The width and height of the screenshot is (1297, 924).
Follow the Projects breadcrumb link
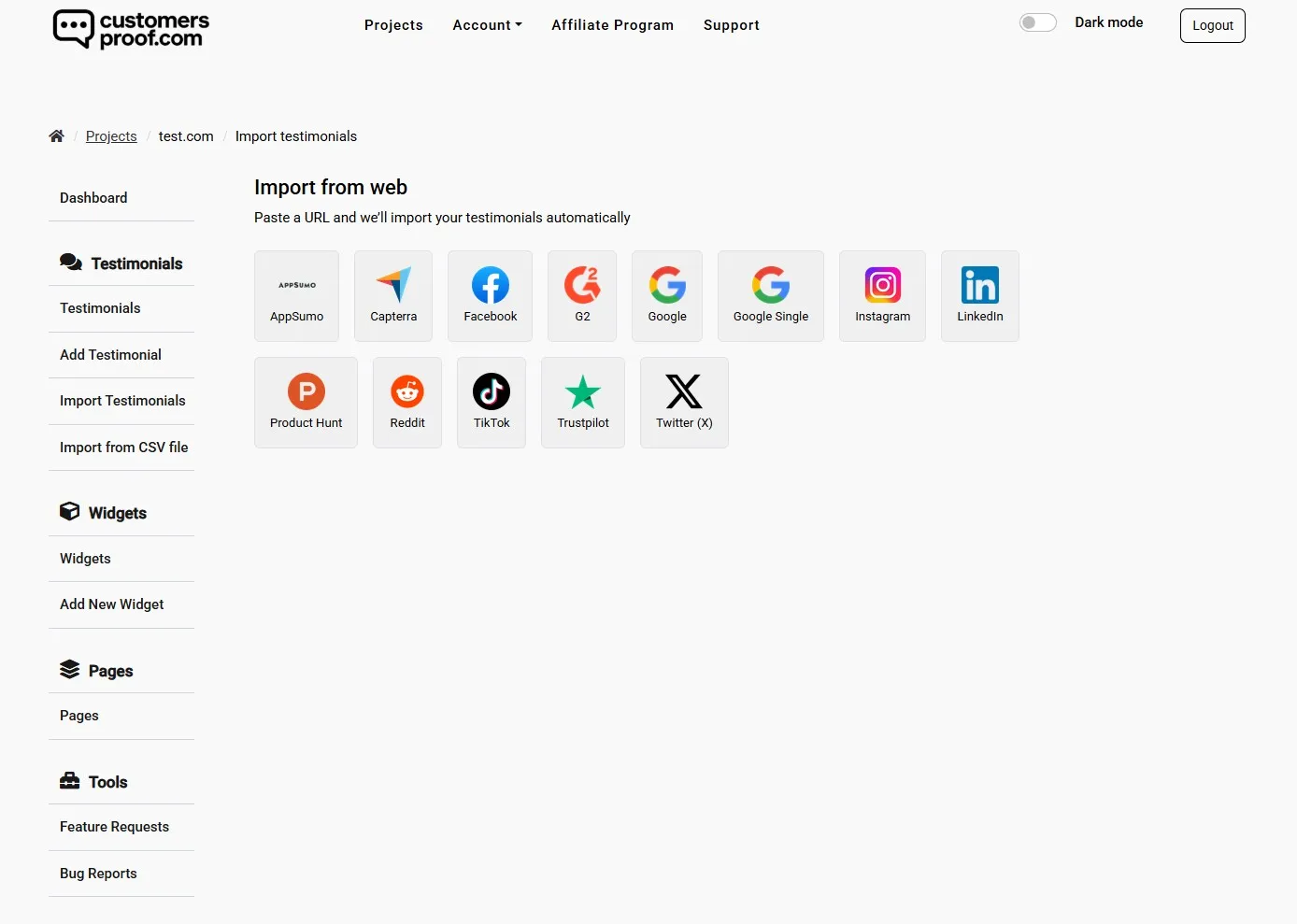click(111, 135)
